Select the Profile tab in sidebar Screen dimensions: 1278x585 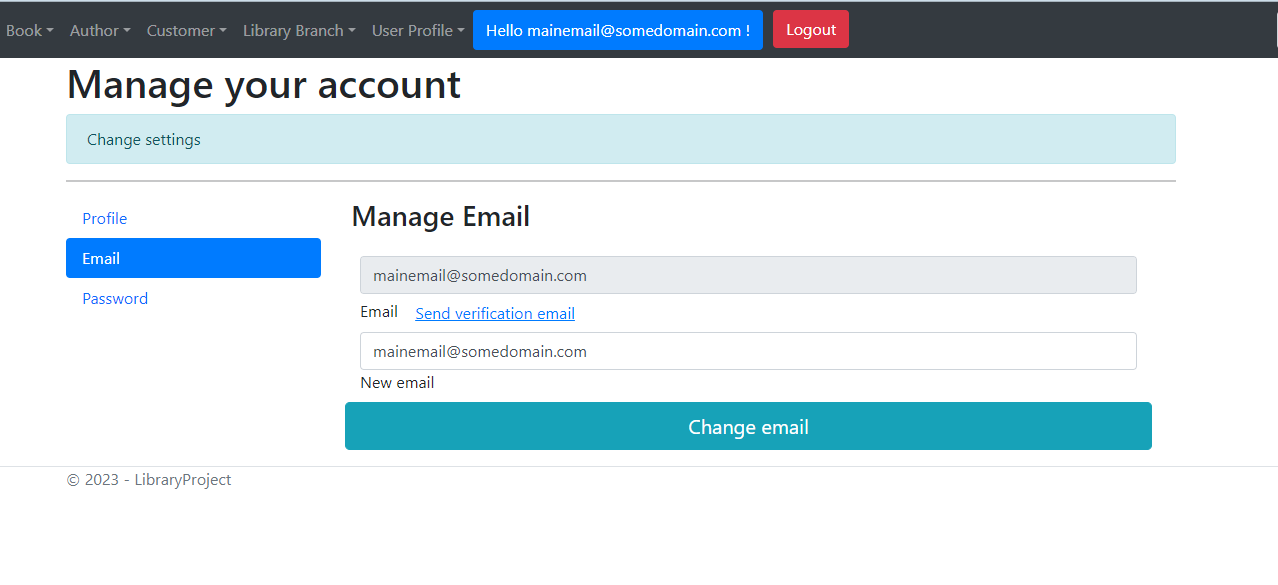click(x=104, y=218)
